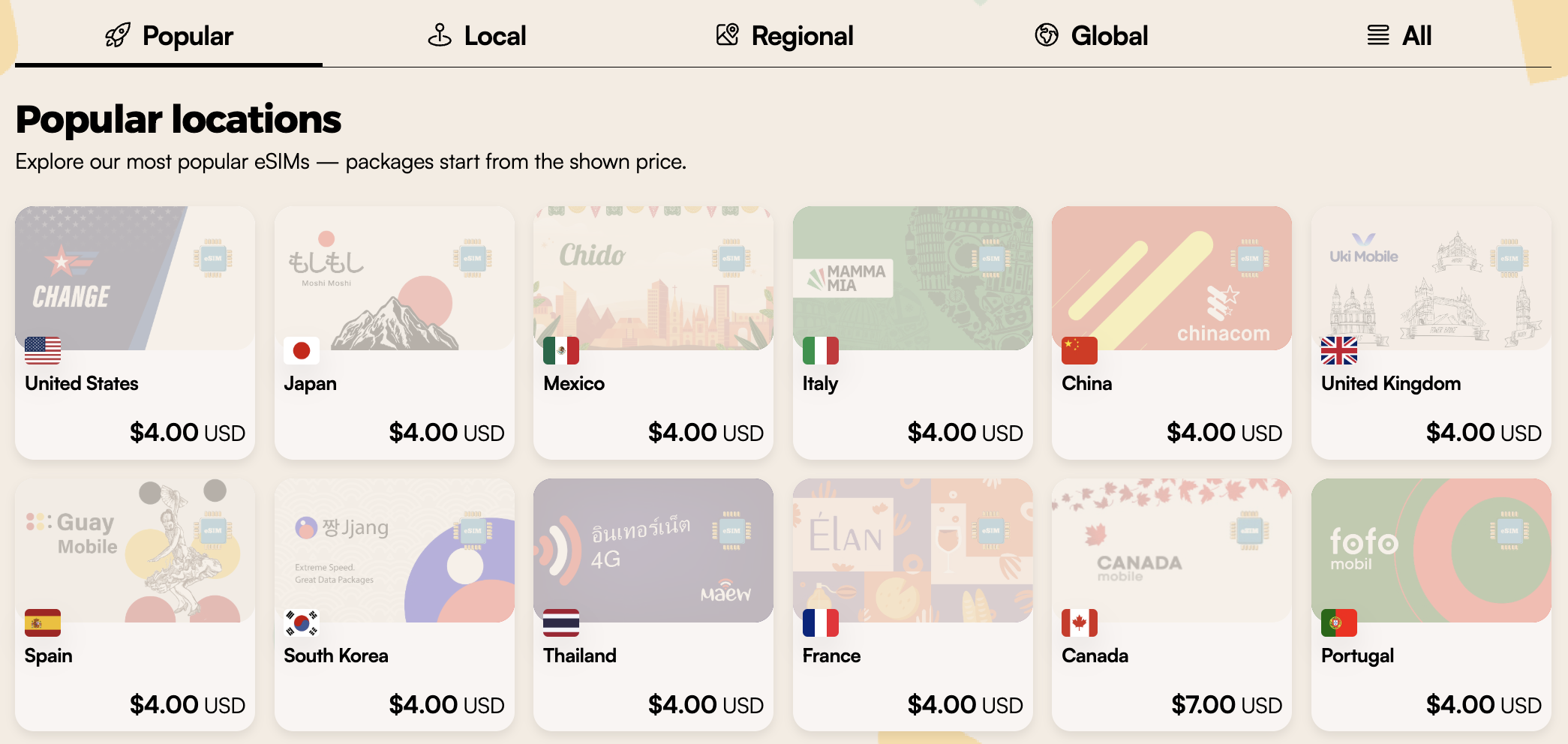Select the United States country name
This screenshot has width=1568, height=744.
[x=82, y=383]
